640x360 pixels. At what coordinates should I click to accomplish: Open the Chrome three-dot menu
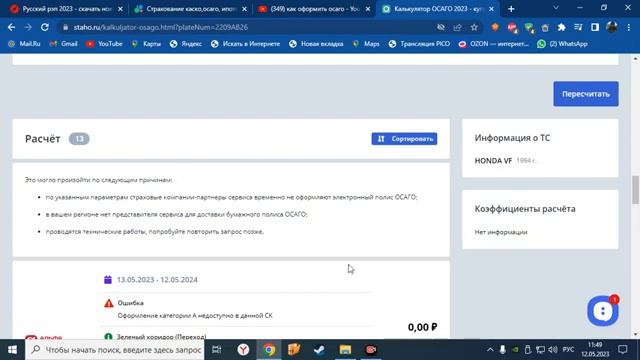coord(629,27)
